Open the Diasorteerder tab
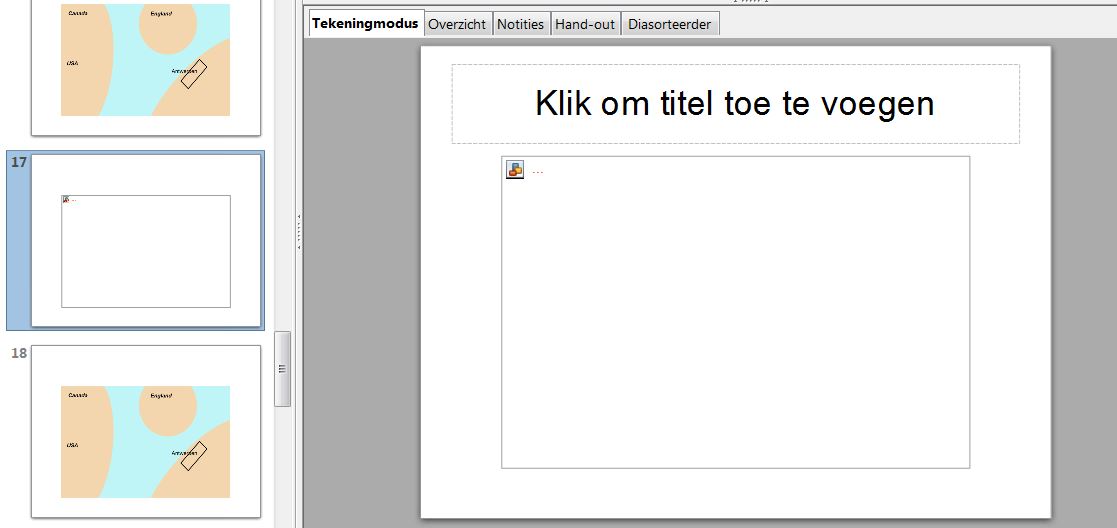Screen dimensions: 1117x528 point(669,24)
